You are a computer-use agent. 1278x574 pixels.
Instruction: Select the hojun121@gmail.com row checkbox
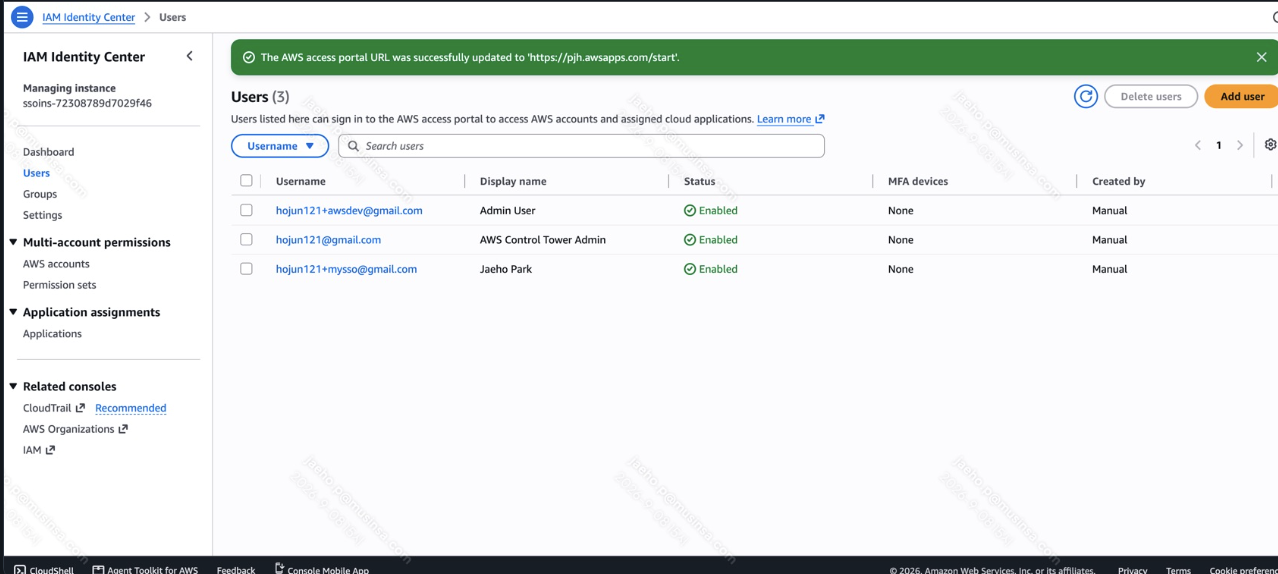246,239
